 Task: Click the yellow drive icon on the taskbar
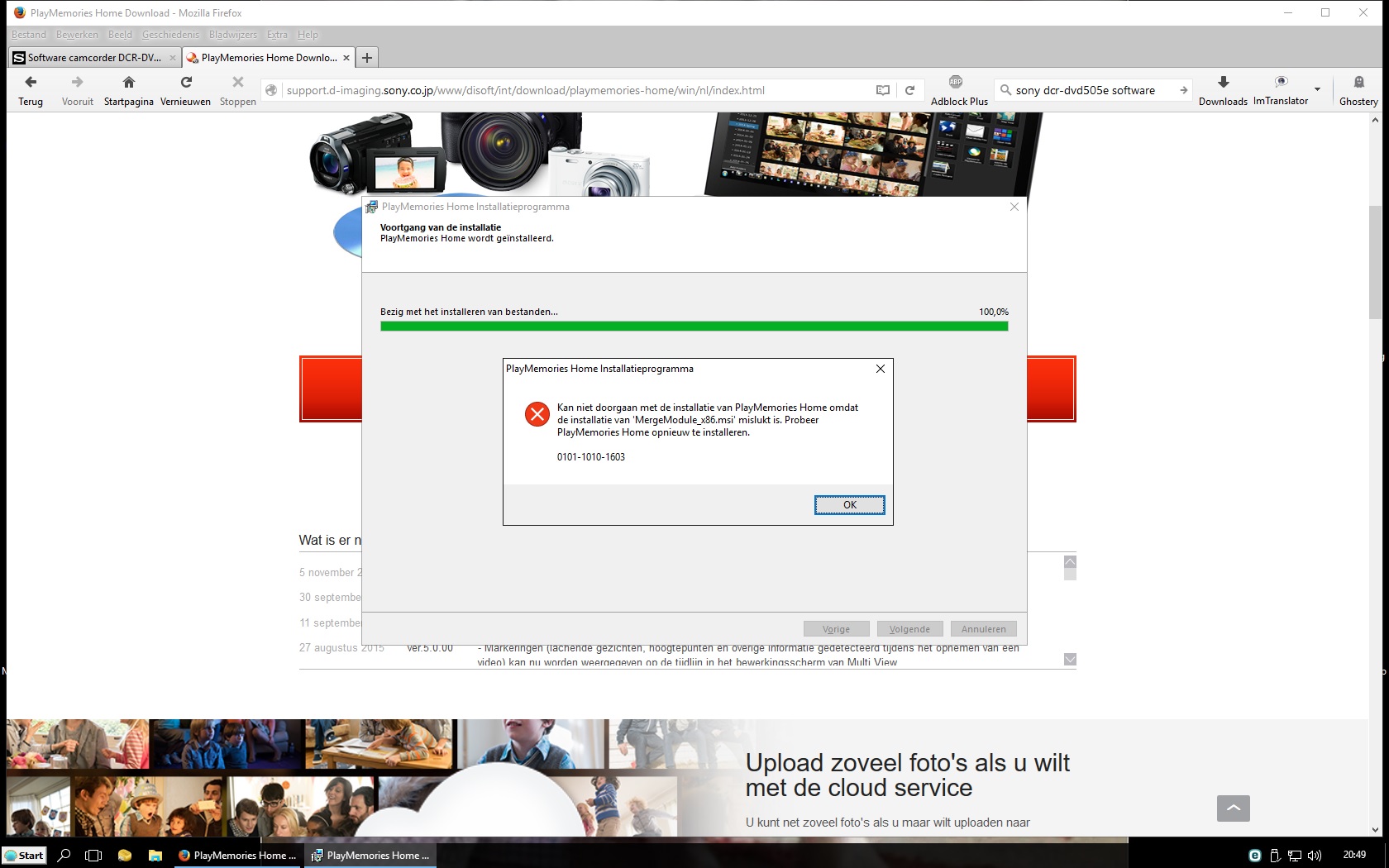click(x=125, y=855)
